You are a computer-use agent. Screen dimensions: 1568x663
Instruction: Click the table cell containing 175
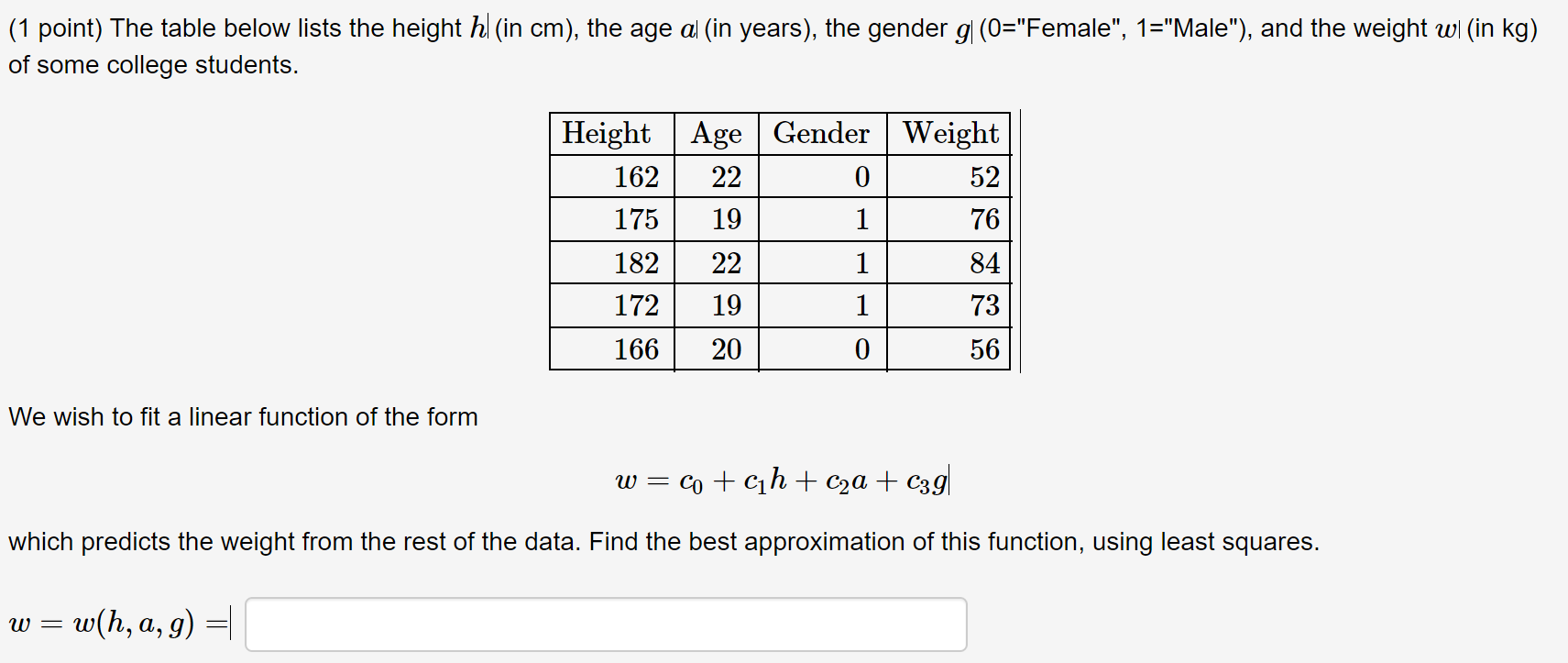637,219
